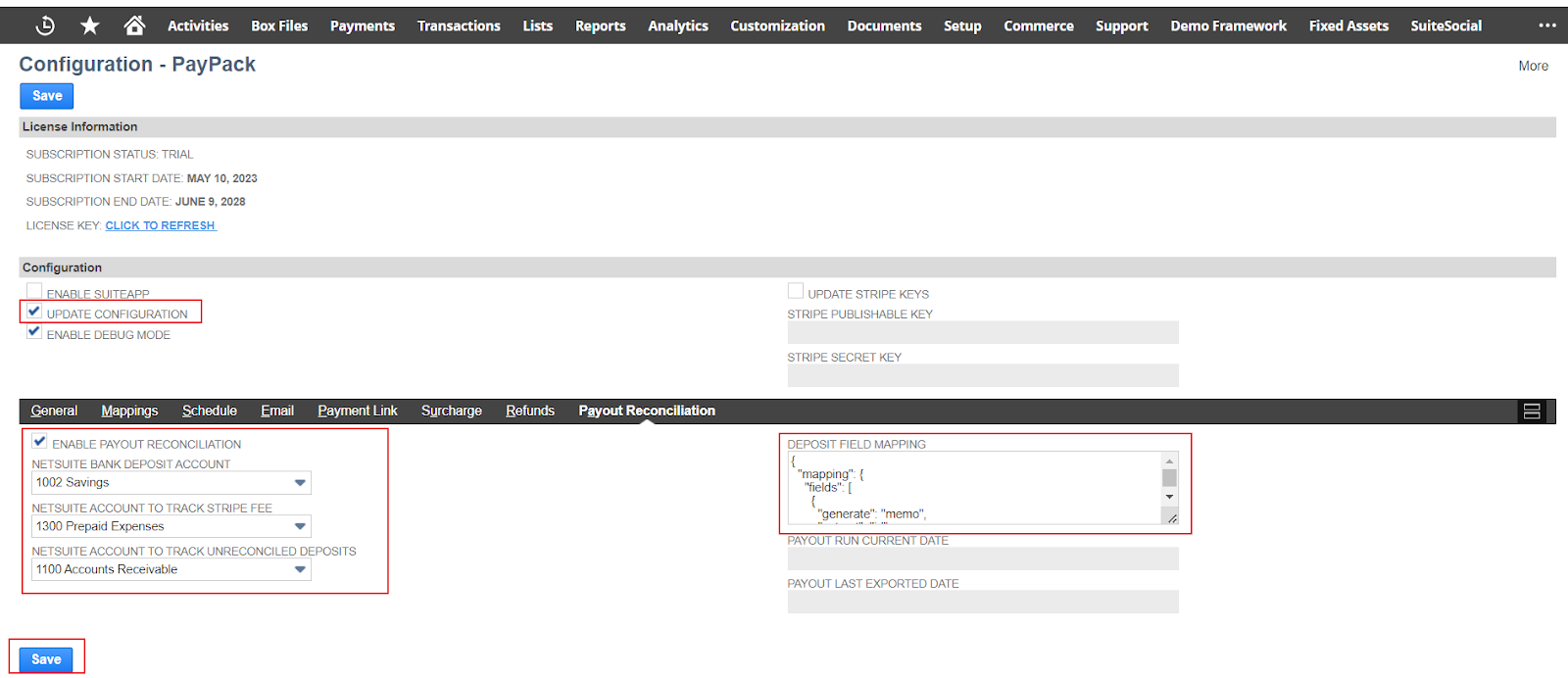Viewport: 1568px width, 678px height.
Task: Switch to the General subtab
Action: point(54,411)
